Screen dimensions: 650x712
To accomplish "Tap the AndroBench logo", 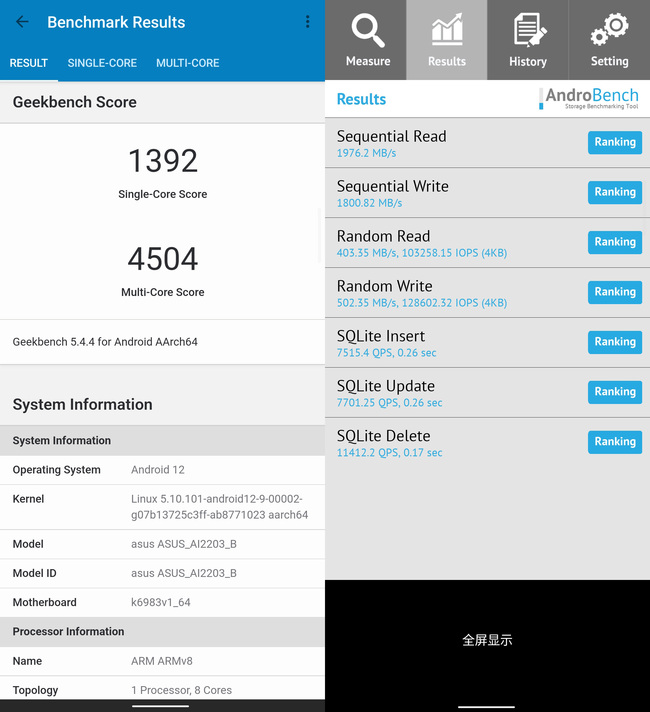I will tap(589, 99).
